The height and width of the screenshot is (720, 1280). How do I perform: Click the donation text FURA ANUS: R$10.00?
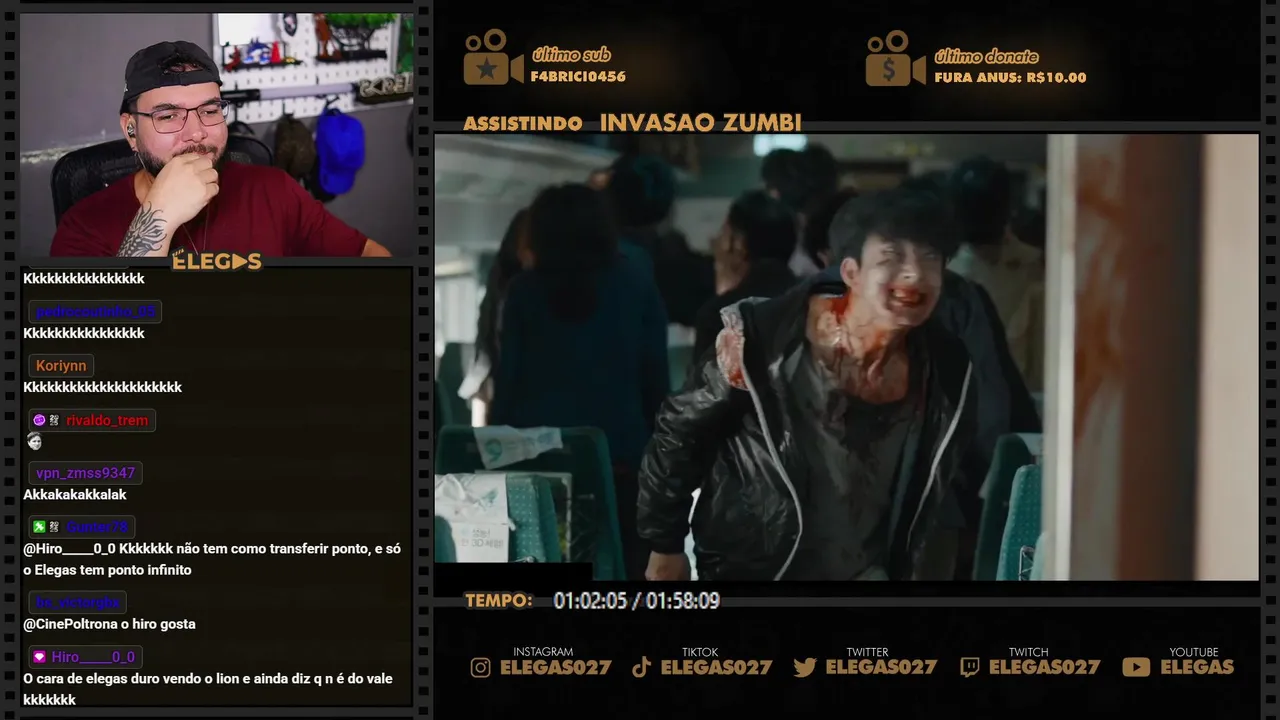click(1010, 77)
